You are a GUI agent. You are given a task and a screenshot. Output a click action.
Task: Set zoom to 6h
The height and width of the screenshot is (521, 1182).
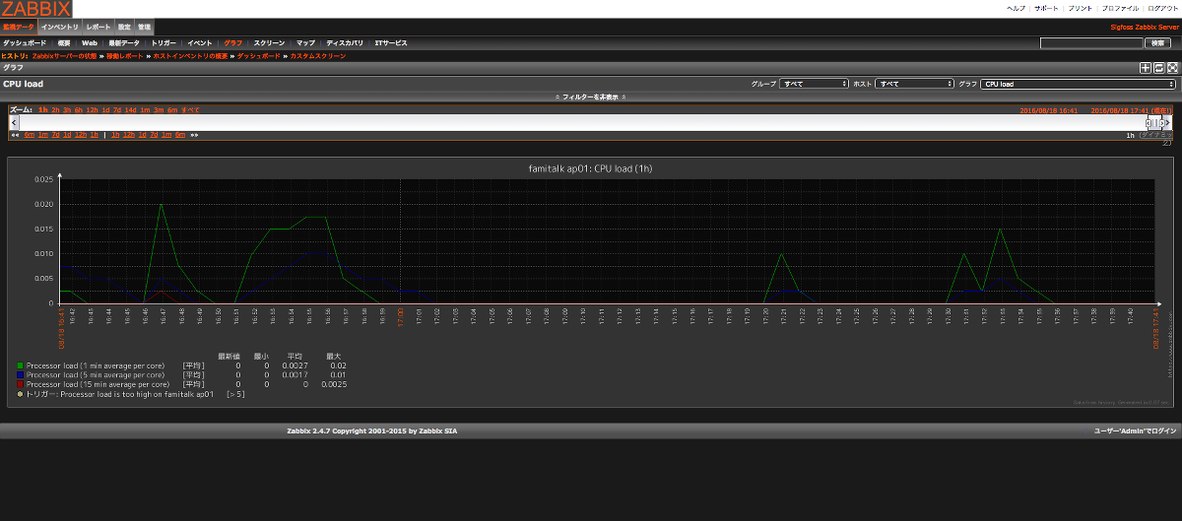78,110
